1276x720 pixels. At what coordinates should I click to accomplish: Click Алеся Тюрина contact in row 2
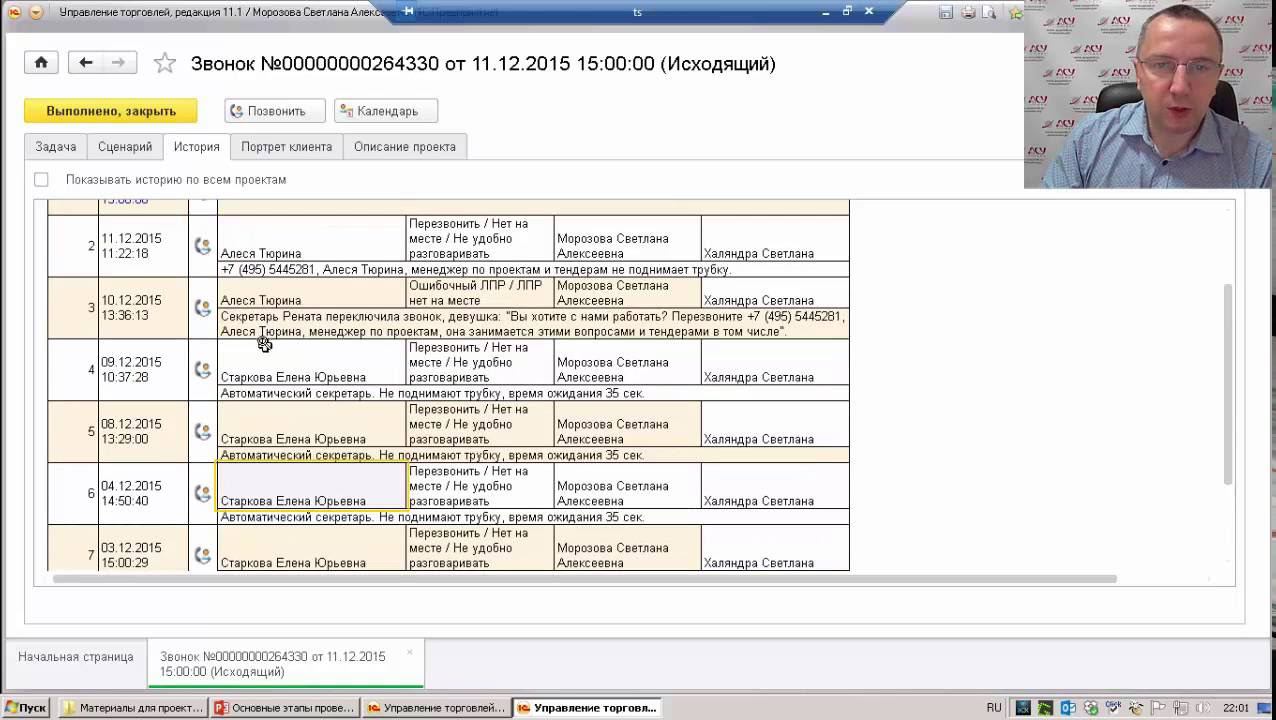tap(312, 239)
